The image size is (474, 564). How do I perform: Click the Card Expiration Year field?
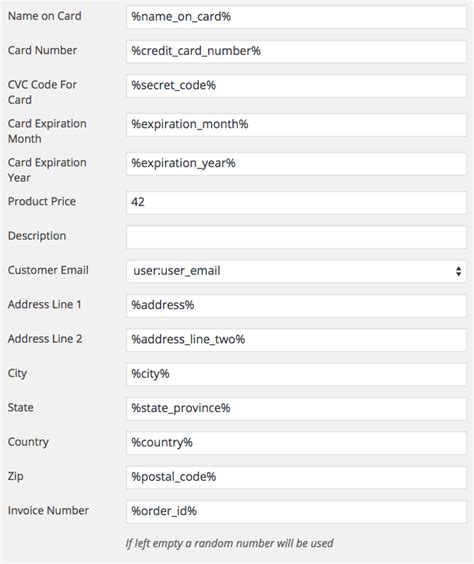click(296, 164)
